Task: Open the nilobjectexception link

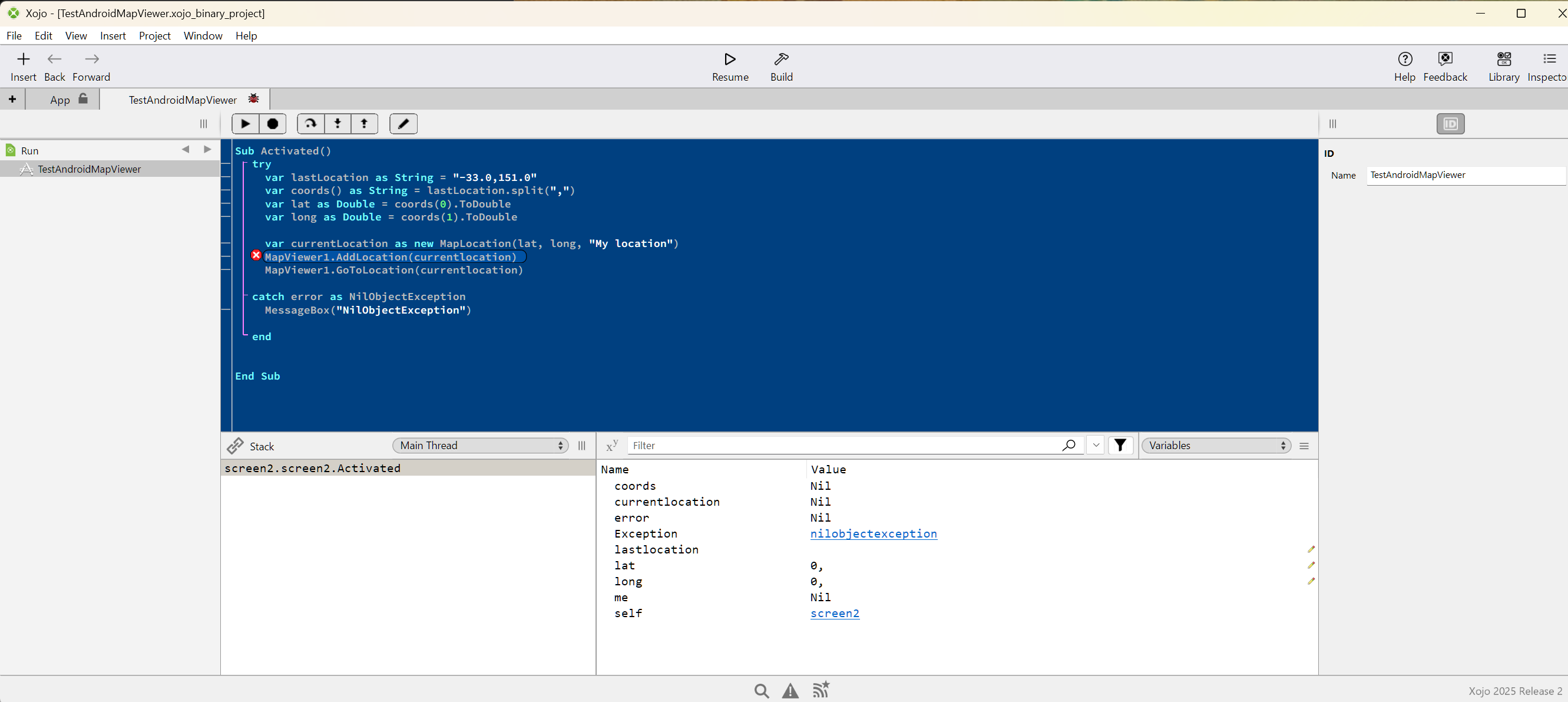Action: pos(873,533)
